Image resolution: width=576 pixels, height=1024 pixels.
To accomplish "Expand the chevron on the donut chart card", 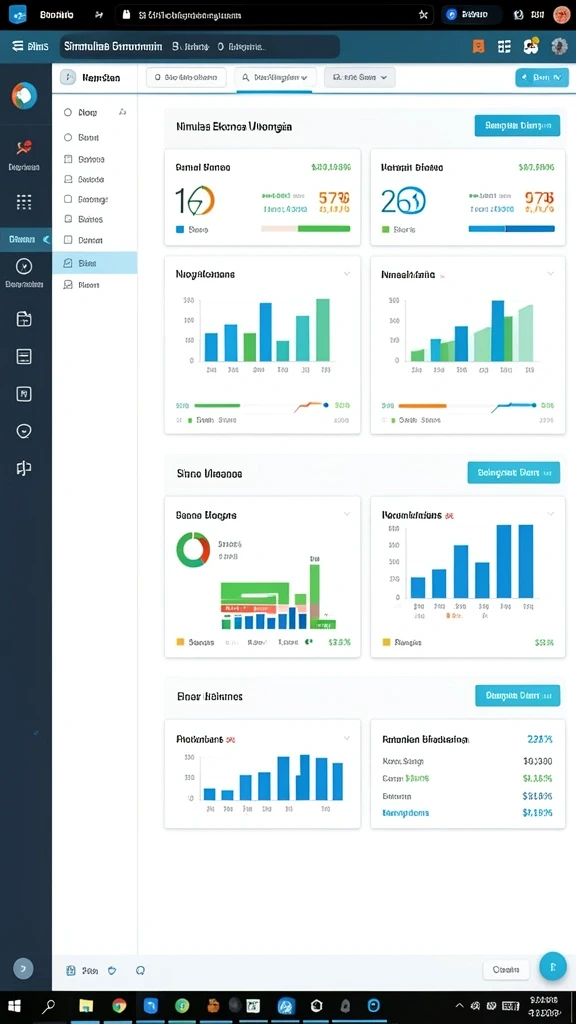I will click(x=347, y=515).
